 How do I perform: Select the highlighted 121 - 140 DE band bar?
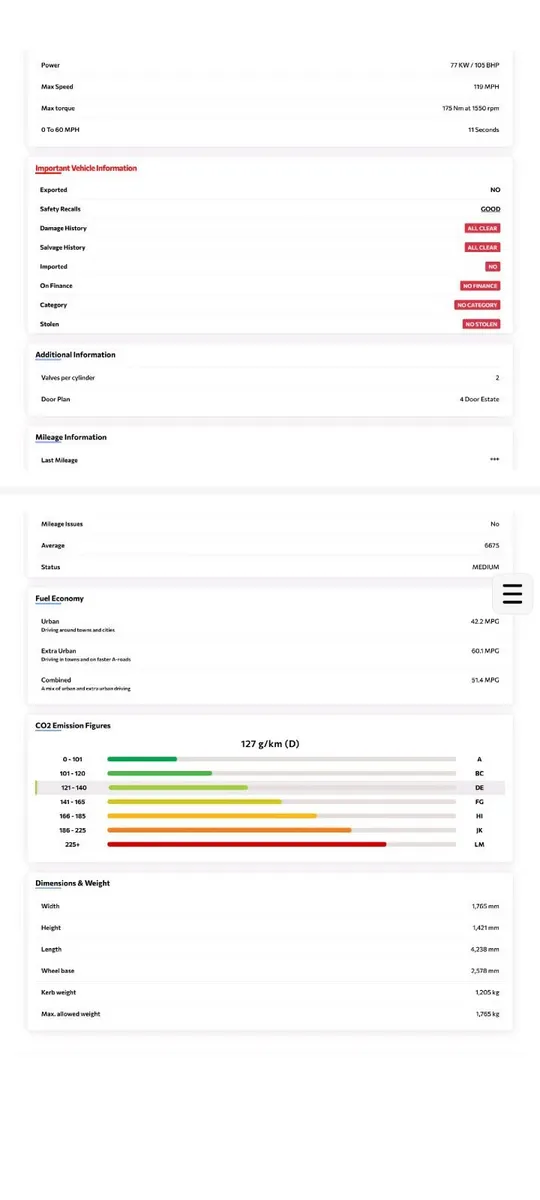point(281,788)
